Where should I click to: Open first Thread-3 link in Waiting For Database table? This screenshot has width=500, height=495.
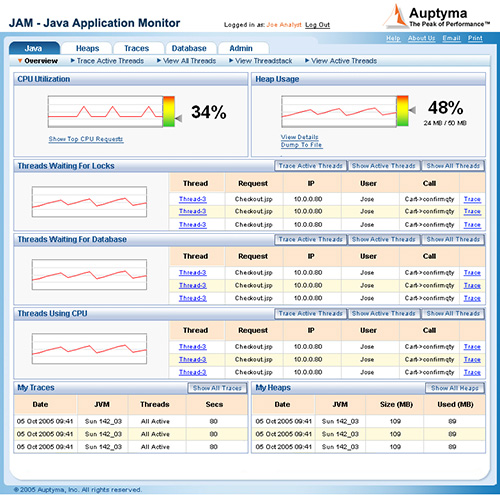(x=193, y=273)
